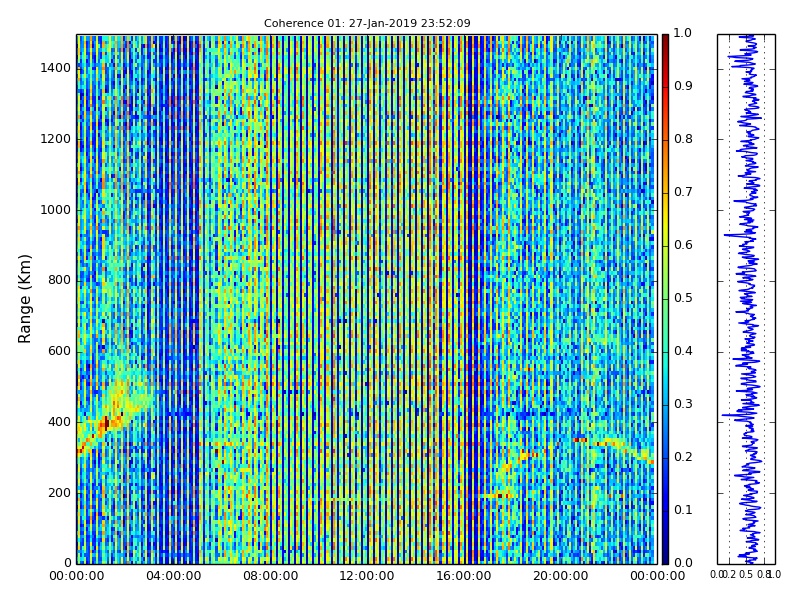Click the 08:00:00 time axis label

270,576
